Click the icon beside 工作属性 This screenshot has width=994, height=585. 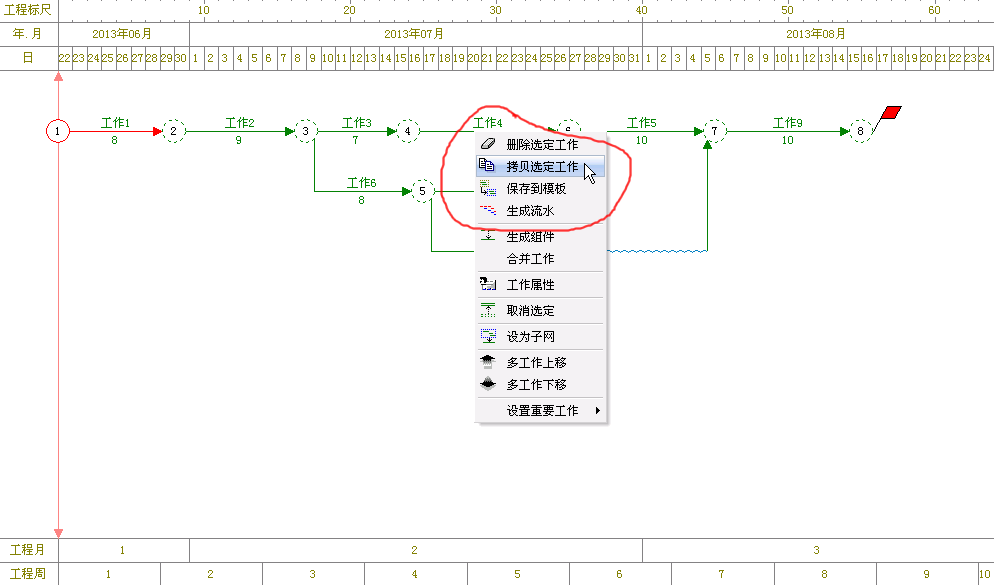point(487,285)
